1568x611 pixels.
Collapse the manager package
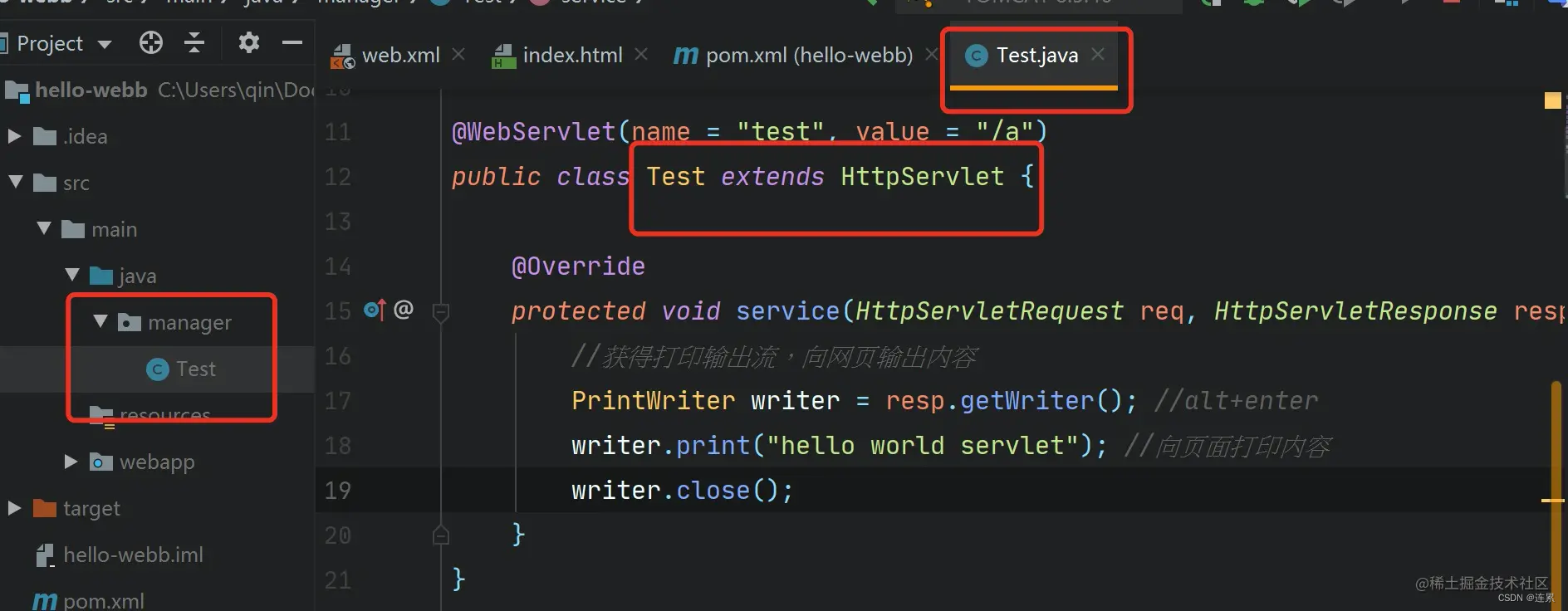(x=100, y=321)
